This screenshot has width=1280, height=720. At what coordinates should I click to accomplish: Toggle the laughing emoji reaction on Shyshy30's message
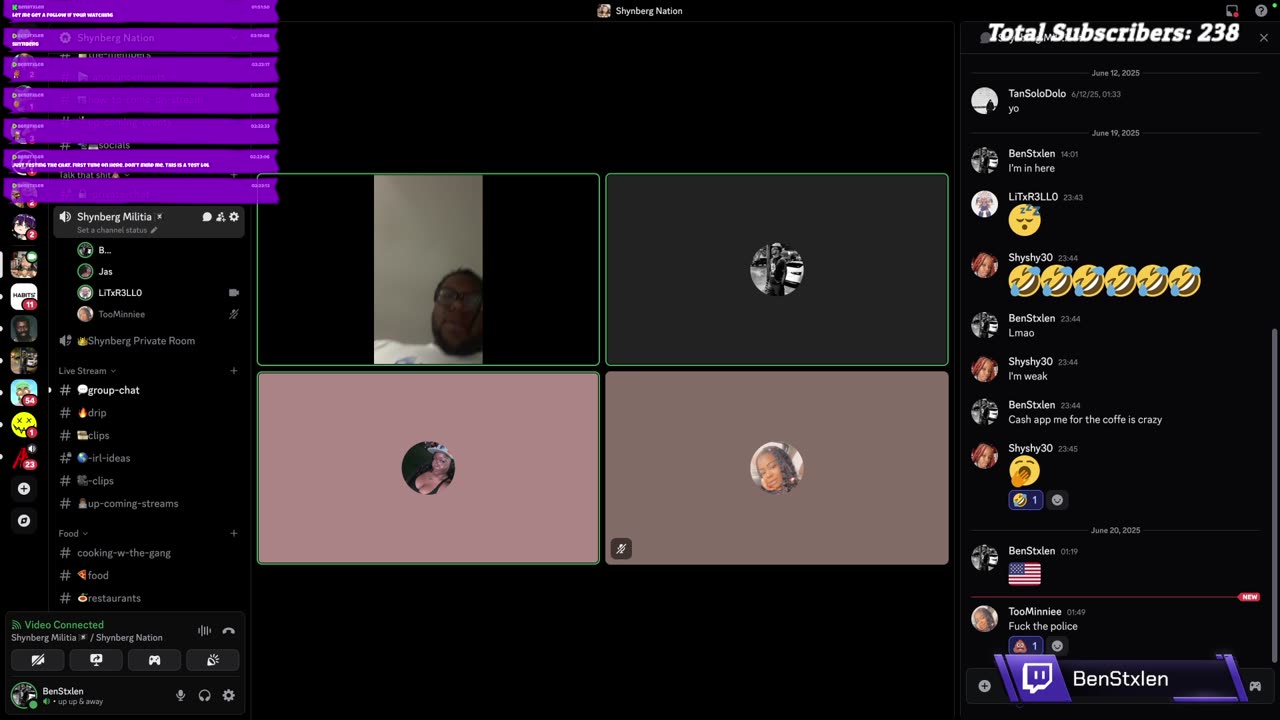pos(1025,500)
